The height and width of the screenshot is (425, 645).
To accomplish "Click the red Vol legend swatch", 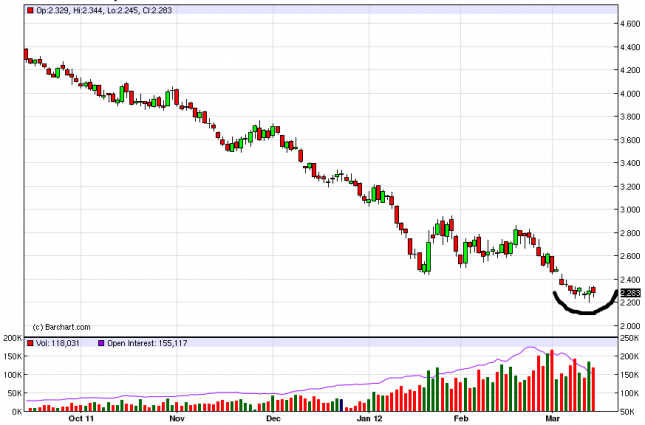I will click(x=29, y=343).
